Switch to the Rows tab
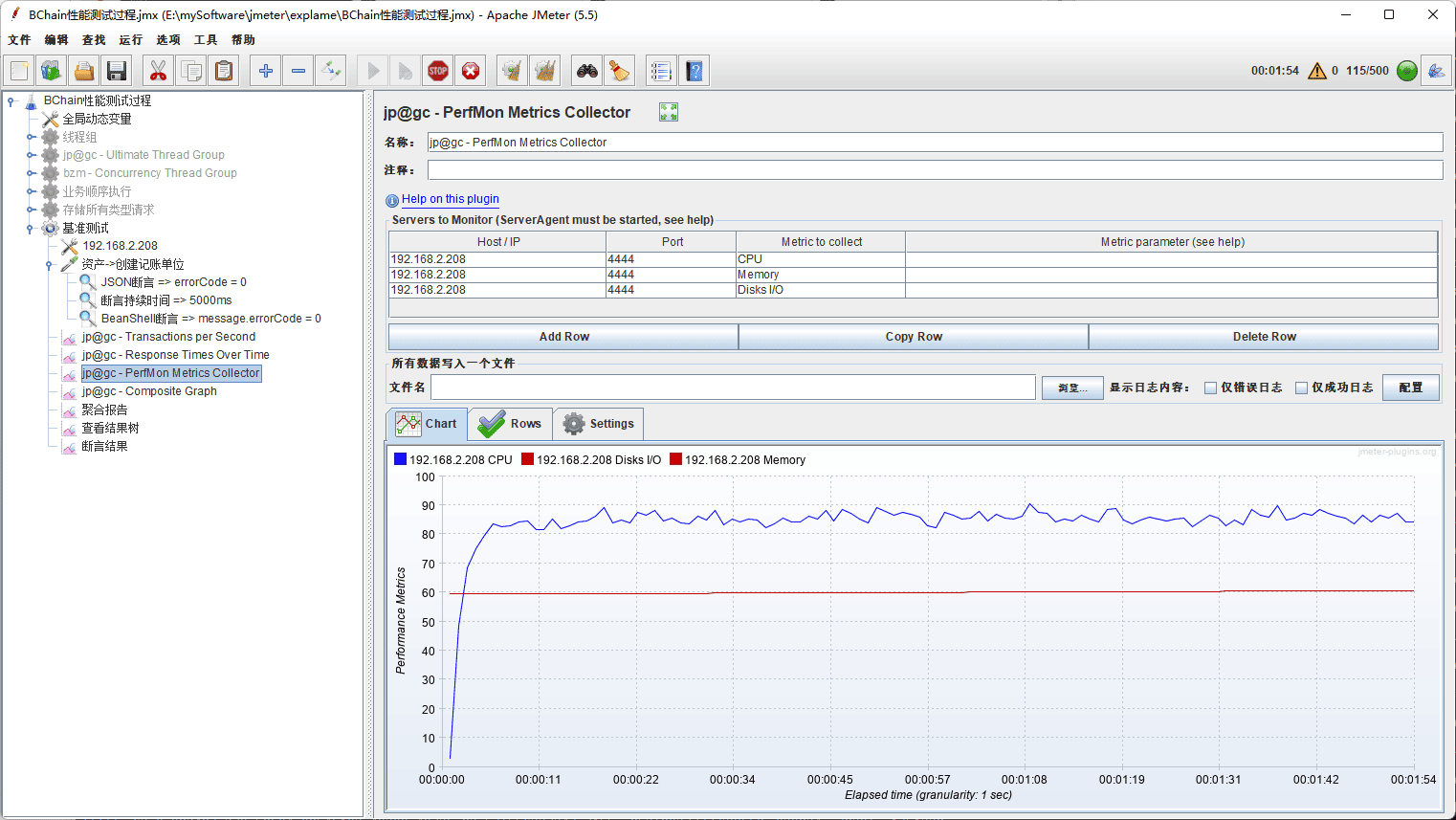This screenshot has height=820, width=1456. [x=511, y=424]
